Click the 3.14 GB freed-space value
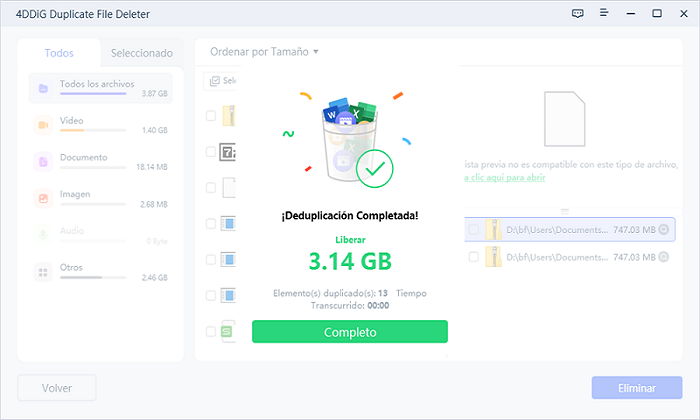The height and width of the screenshot is (420, 700). 350,261
